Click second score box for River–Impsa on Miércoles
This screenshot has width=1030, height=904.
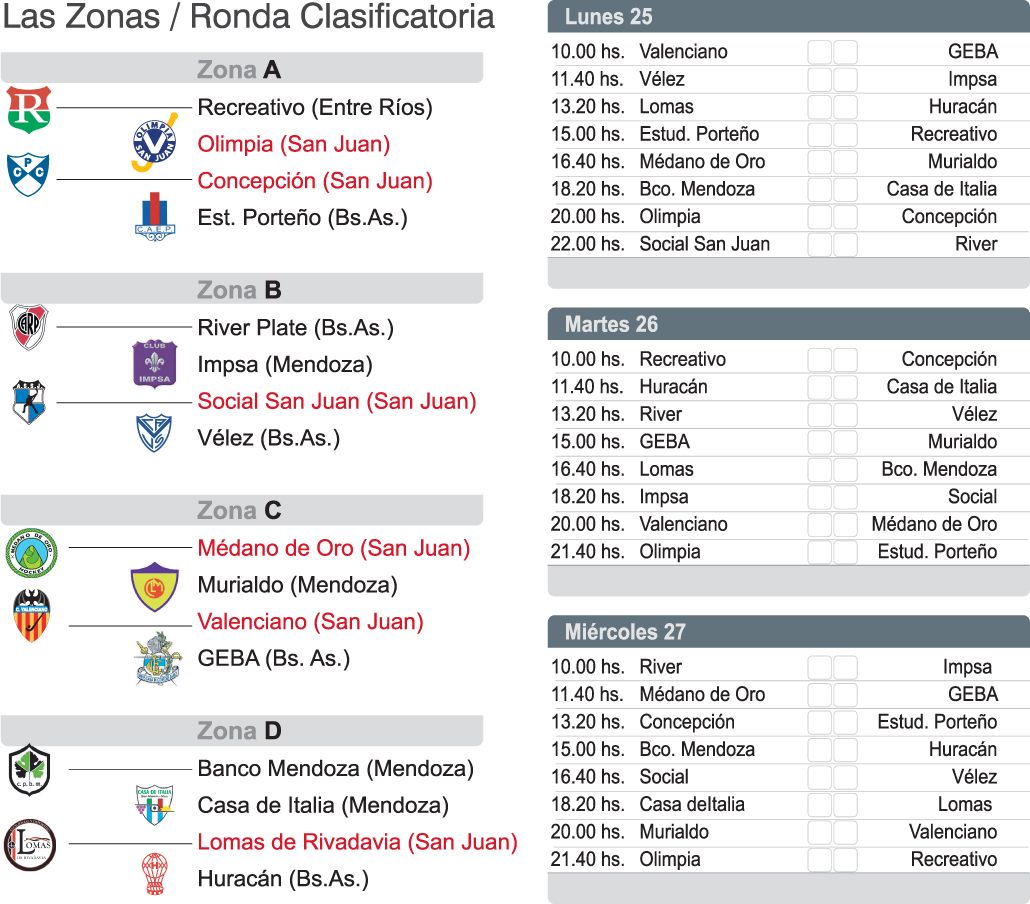pos(846,668)
